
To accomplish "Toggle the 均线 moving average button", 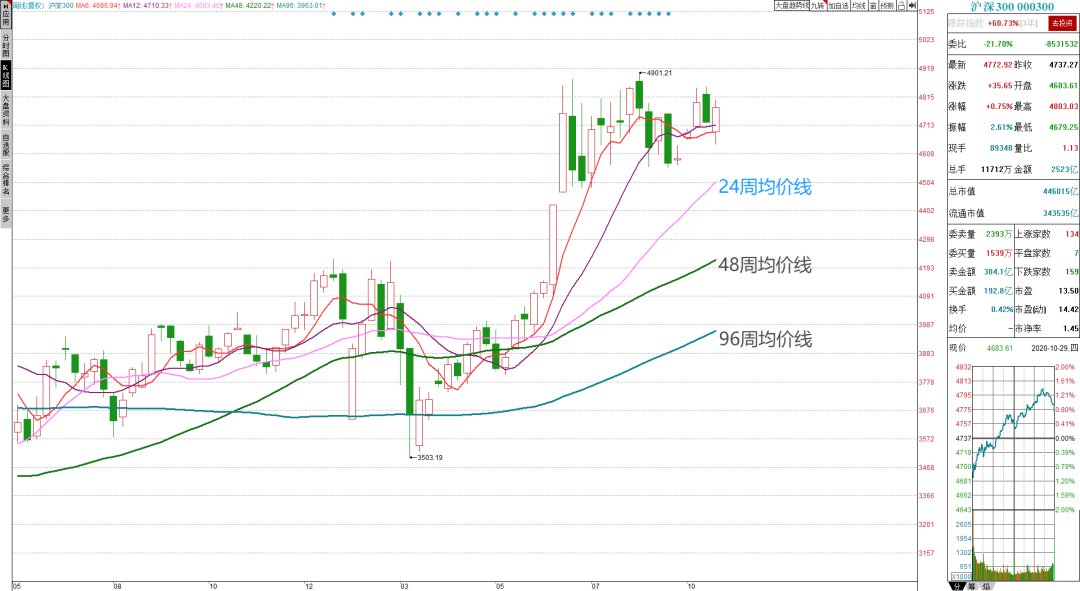I will point(858,6).
